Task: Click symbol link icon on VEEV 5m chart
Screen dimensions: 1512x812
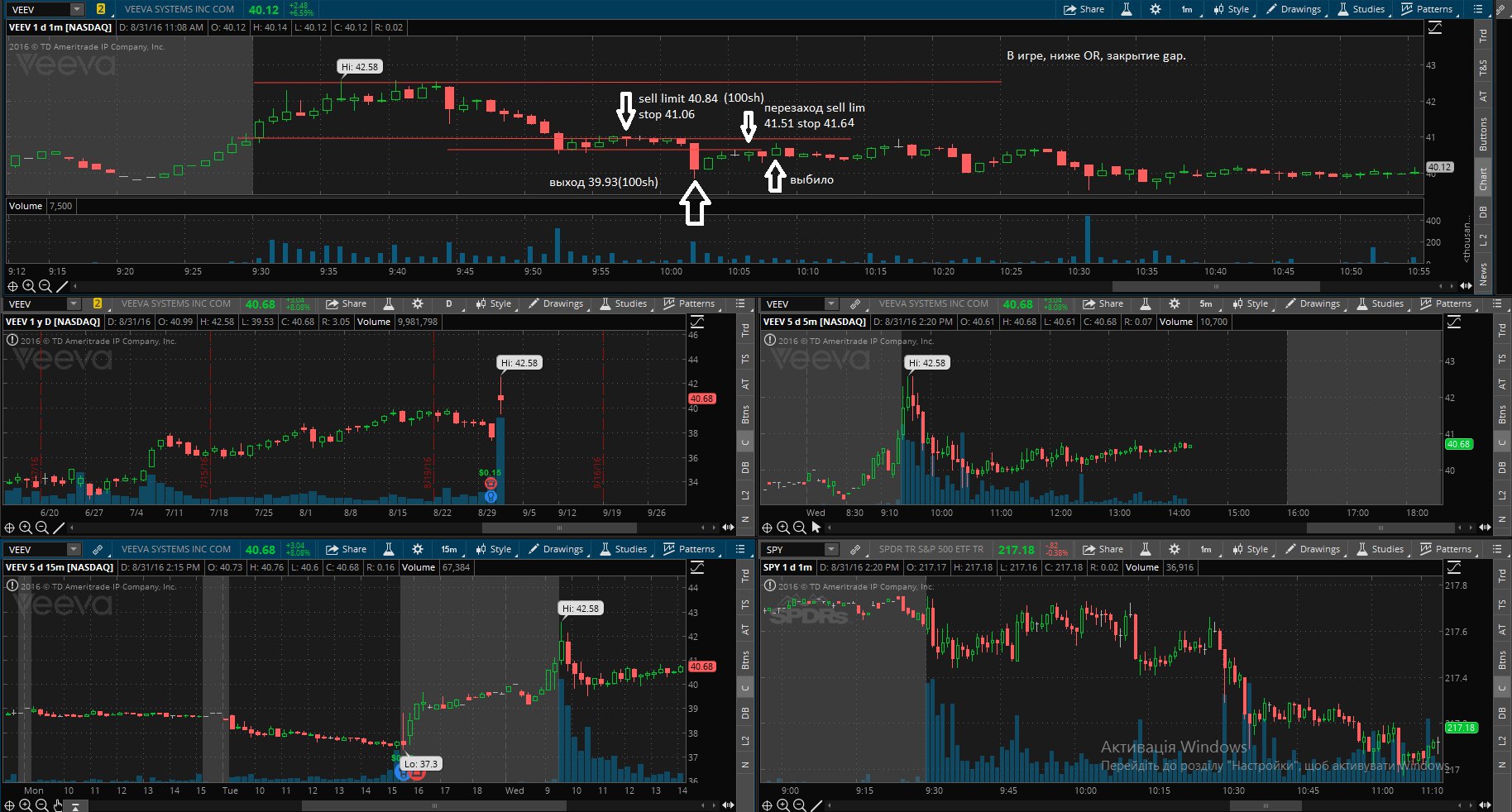Action: pyautogui.click(x=854, y=303)
